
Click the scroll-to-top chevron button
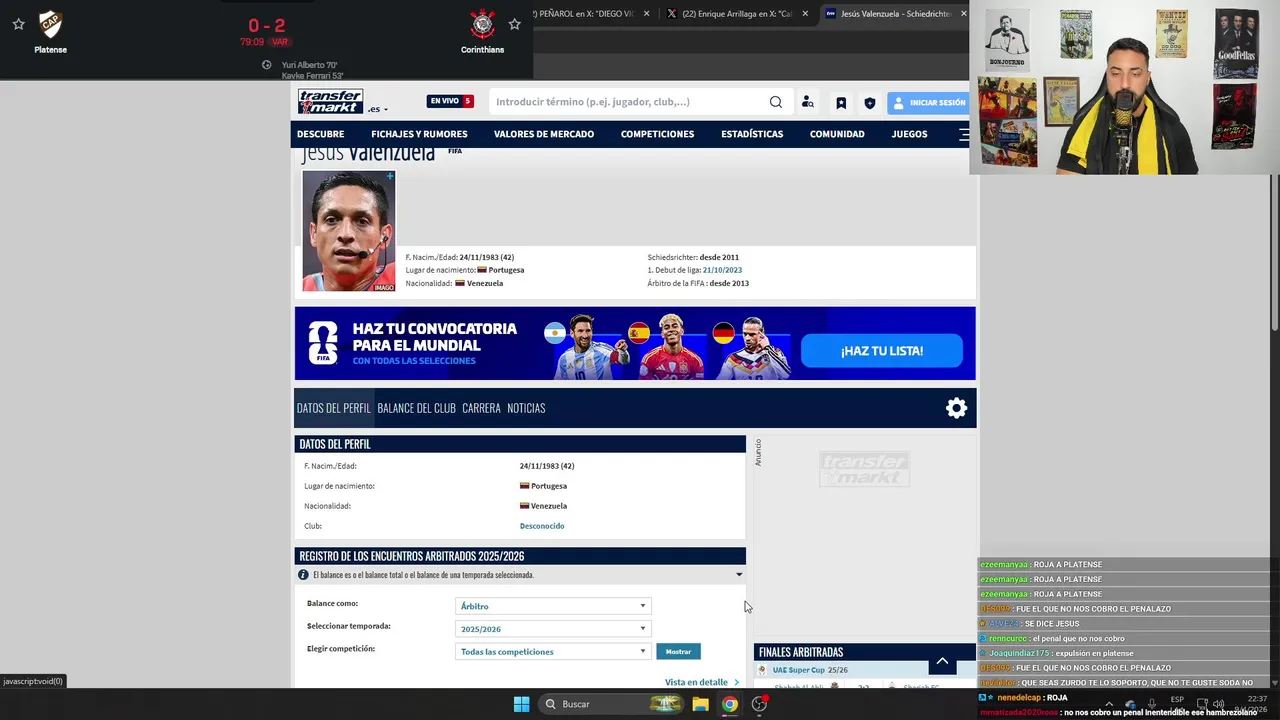tap(942, 661)
